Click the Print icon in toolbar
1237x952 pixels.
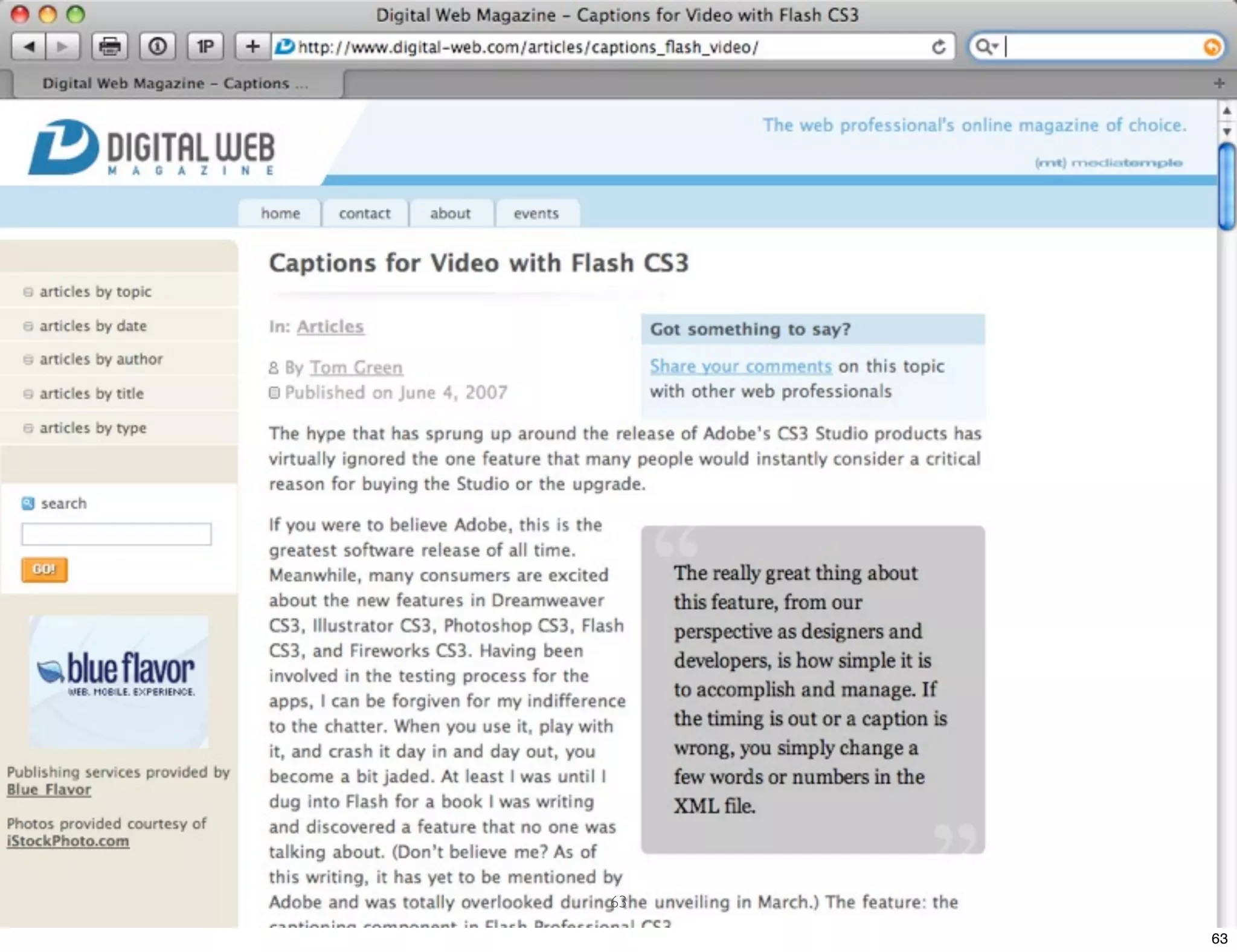click(x=109, y=47)
